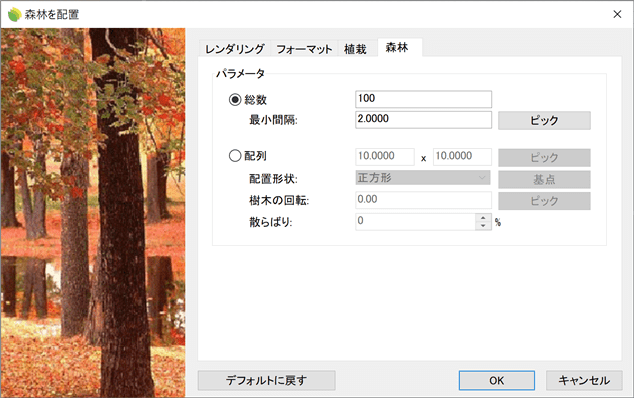Click the ピック button beside 最小間隔
Screen dimensions: 634x398
[544, 121]
